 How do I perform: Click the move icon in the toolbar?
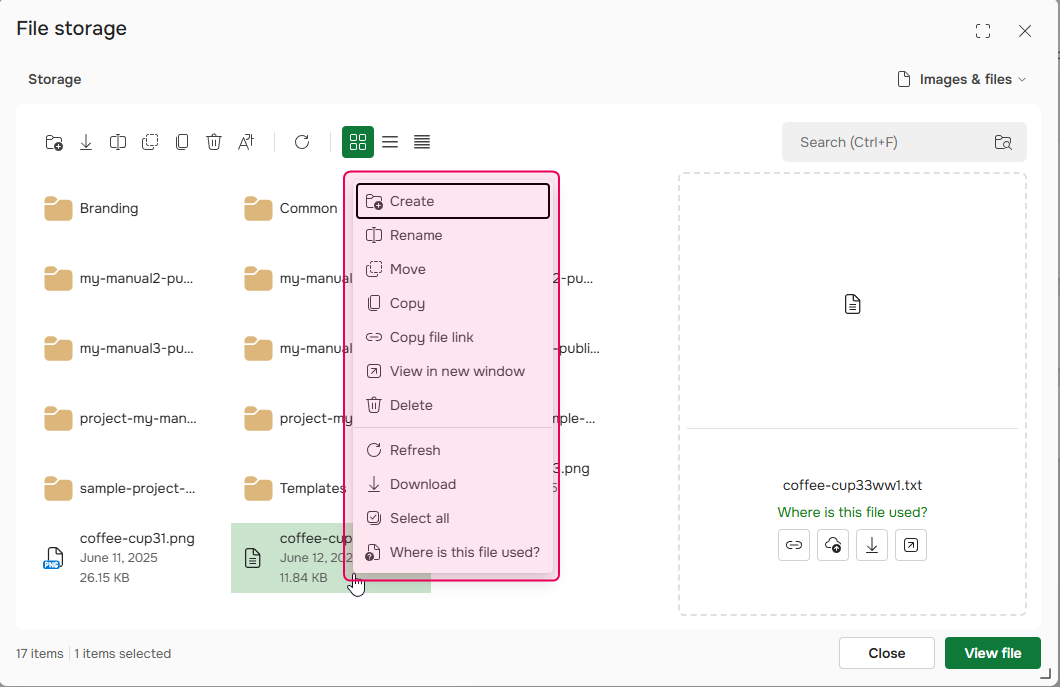click(x=150, y=142)
